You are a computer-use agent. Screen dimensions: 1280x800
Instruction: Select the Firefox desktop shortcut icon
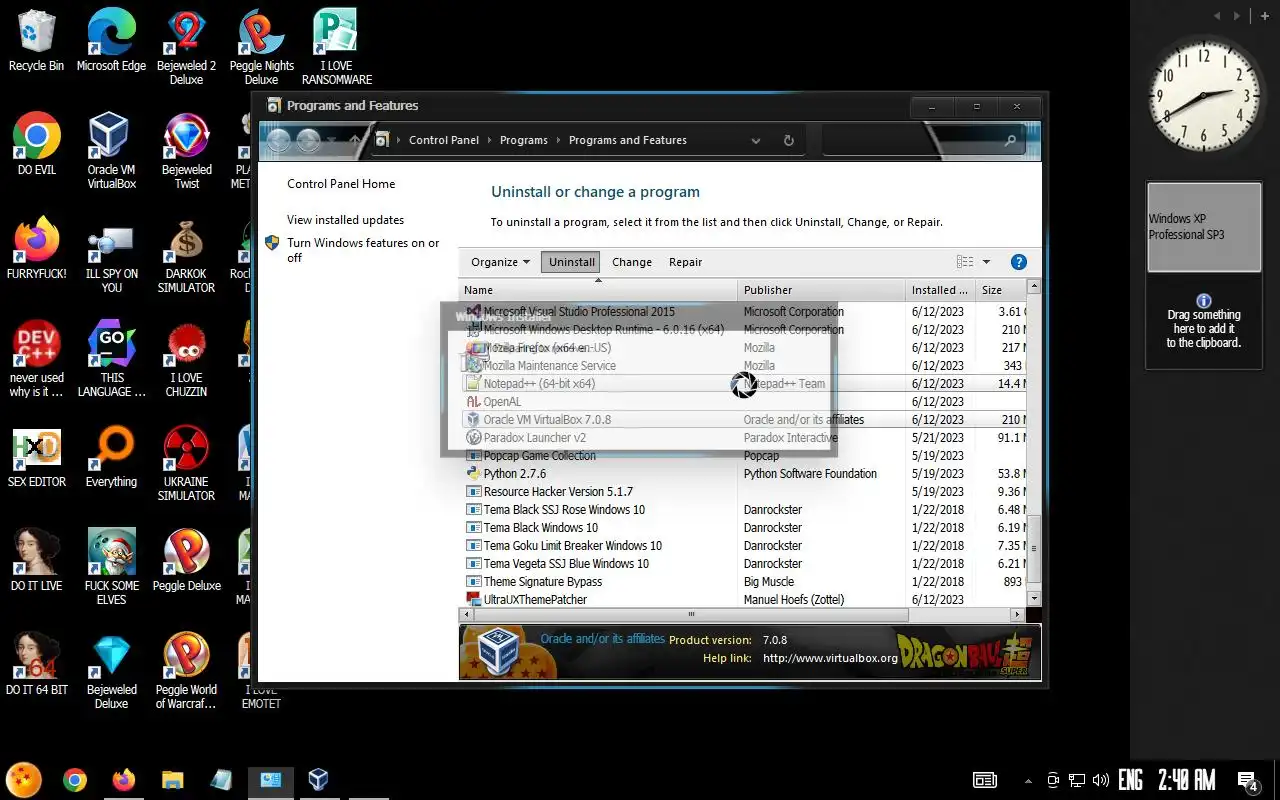point(36,248)
